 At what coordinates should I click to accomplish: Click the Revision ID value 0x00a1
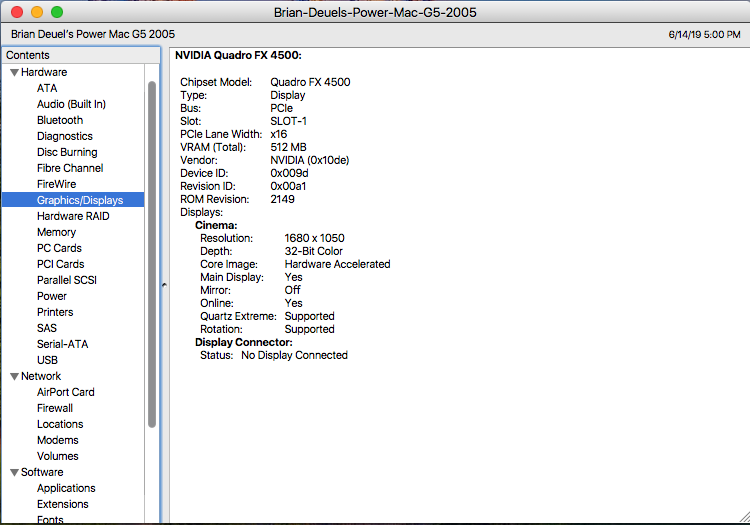point(288,186)
